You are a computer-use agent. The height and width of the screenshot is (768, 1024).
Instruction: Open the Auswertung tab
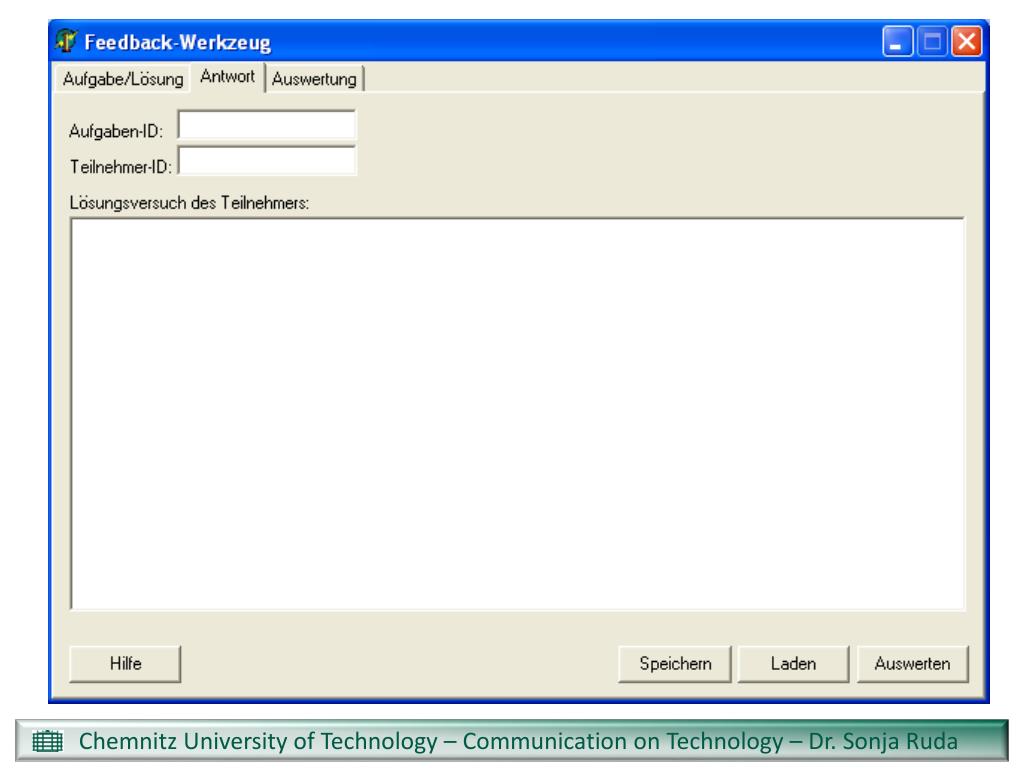[x=314, y=78]
